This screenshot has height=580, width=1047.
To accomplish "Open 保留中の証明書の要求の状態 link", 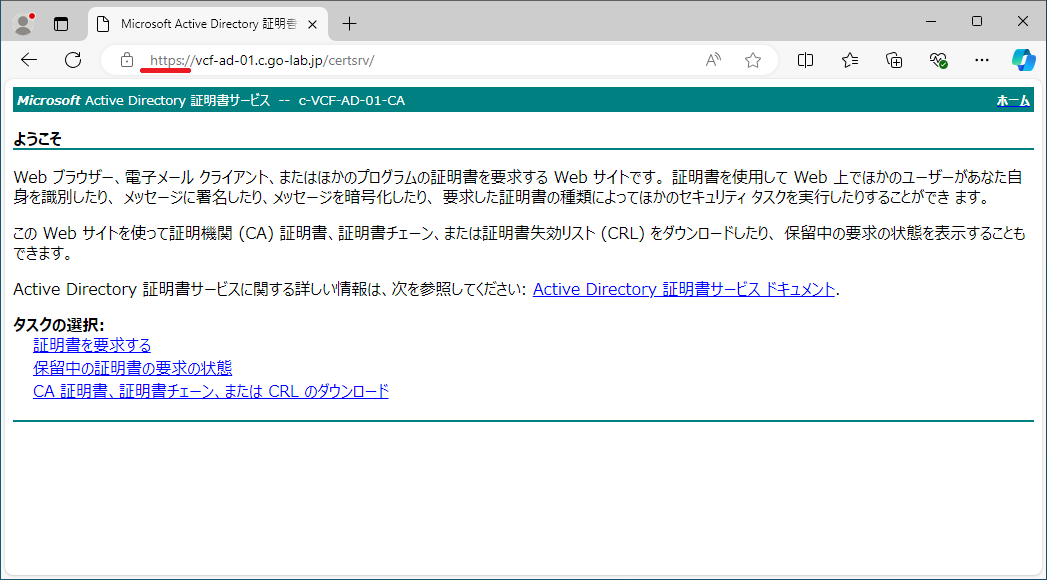I will pos(132,368).
